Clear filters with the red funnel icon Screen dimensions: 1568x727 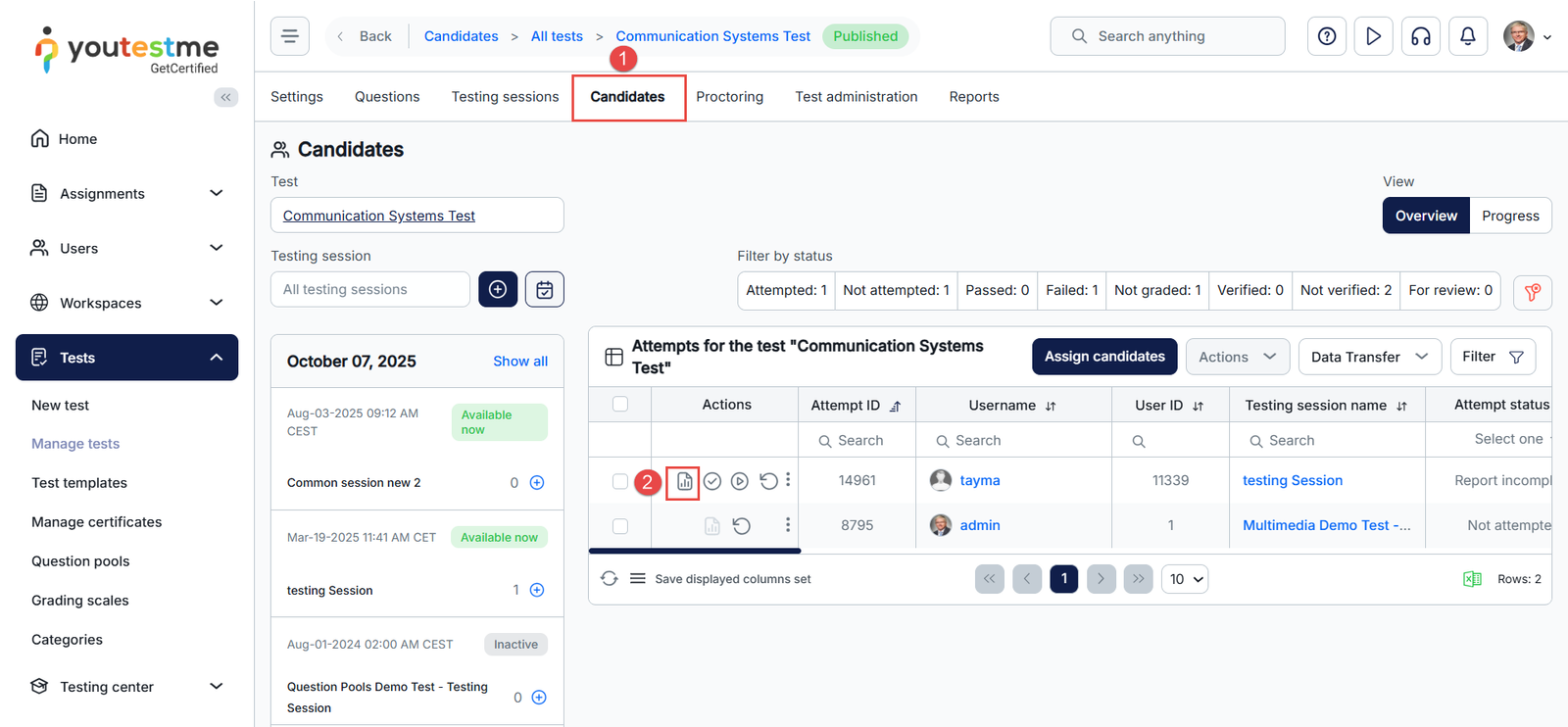(x=1533, y=292)
